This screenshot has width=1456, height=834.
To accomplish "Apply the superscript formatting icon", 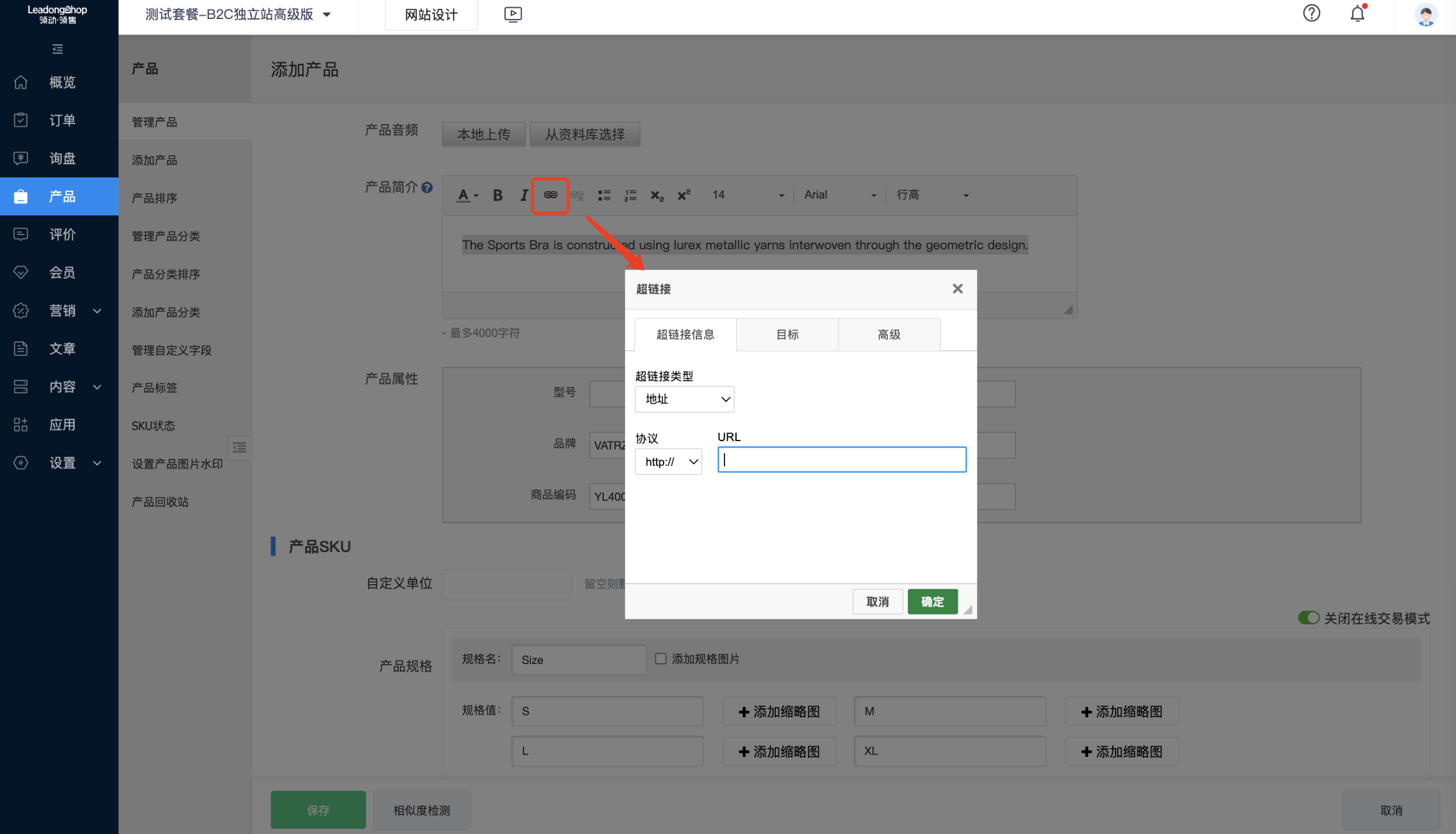I will point(684,195).
